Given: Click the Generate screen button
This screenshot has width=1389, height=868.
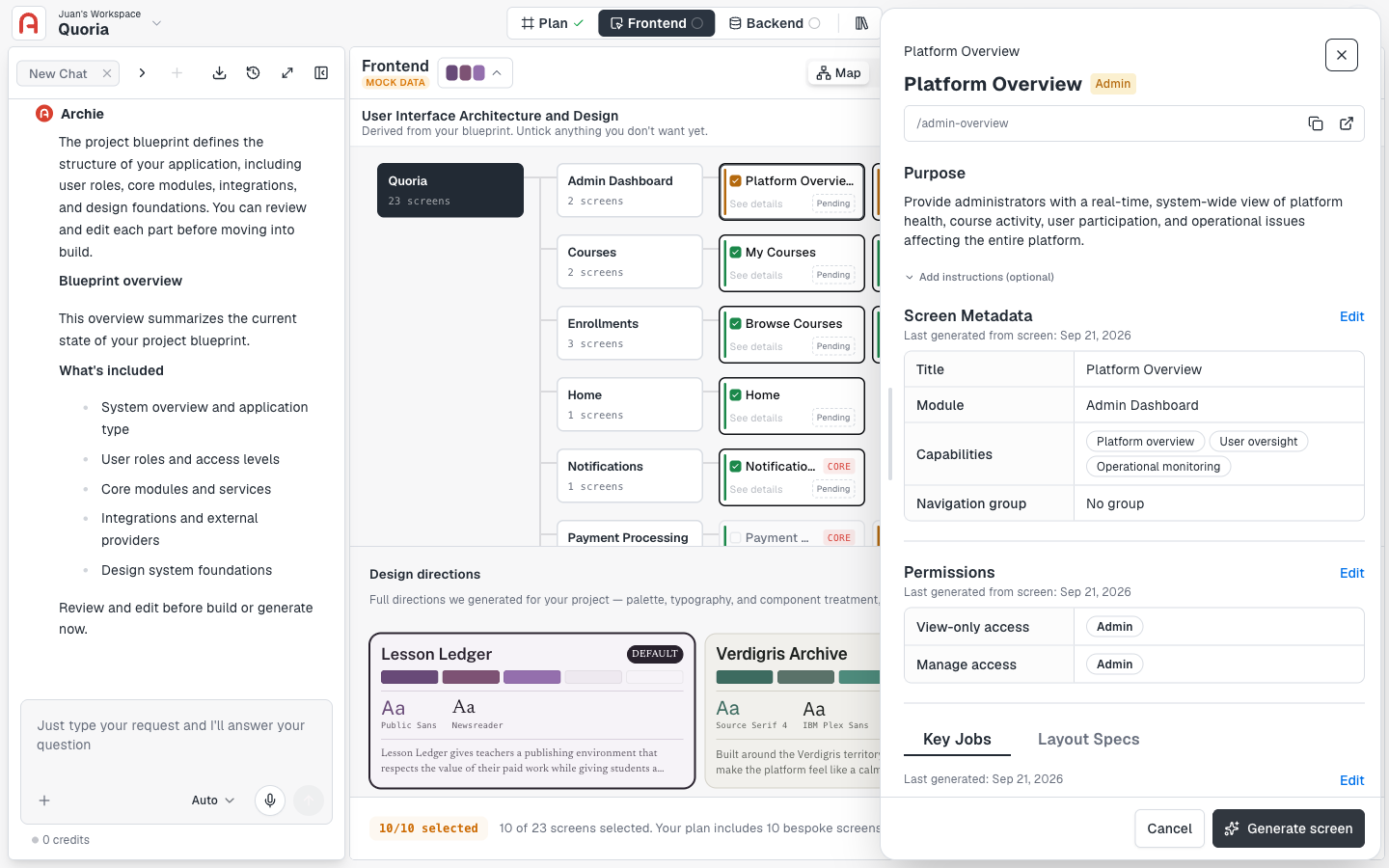Looking at the screenshot, I should [x=1288, y=828].
